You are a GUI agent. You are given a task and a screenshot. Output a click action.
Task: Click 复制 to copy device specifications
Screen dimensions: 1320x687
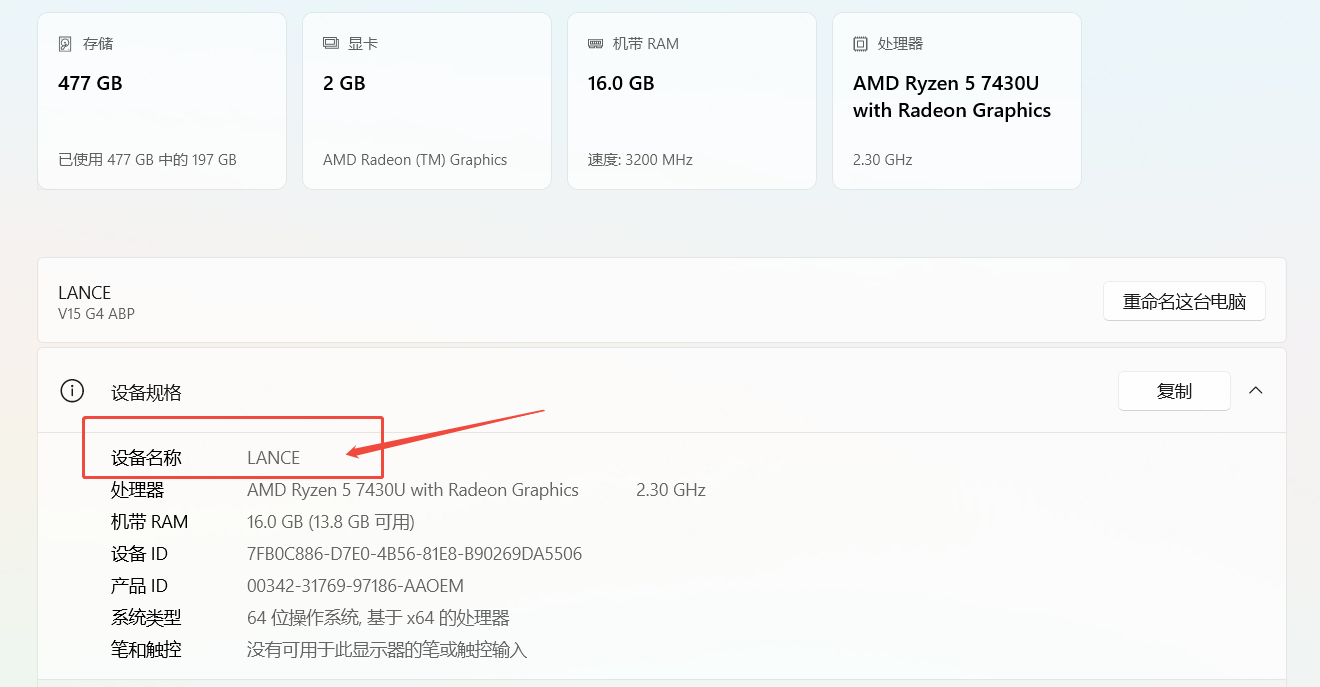coord(1174,390)
